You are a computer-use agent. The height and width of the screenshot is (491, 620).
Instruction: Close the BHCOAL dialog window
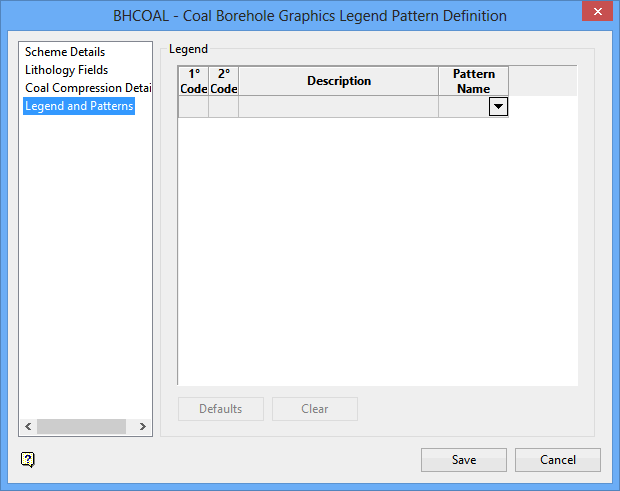tap(597, 11)
